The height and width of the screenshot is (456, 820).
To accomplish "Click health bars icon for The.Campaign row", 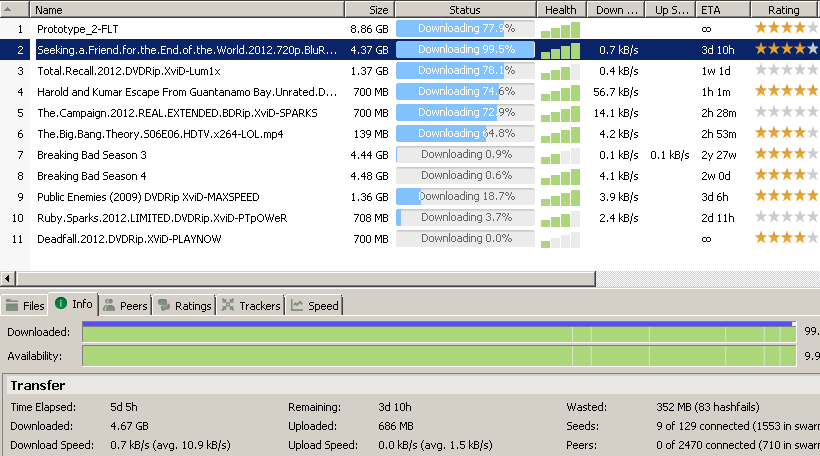I will pos(560,113).
